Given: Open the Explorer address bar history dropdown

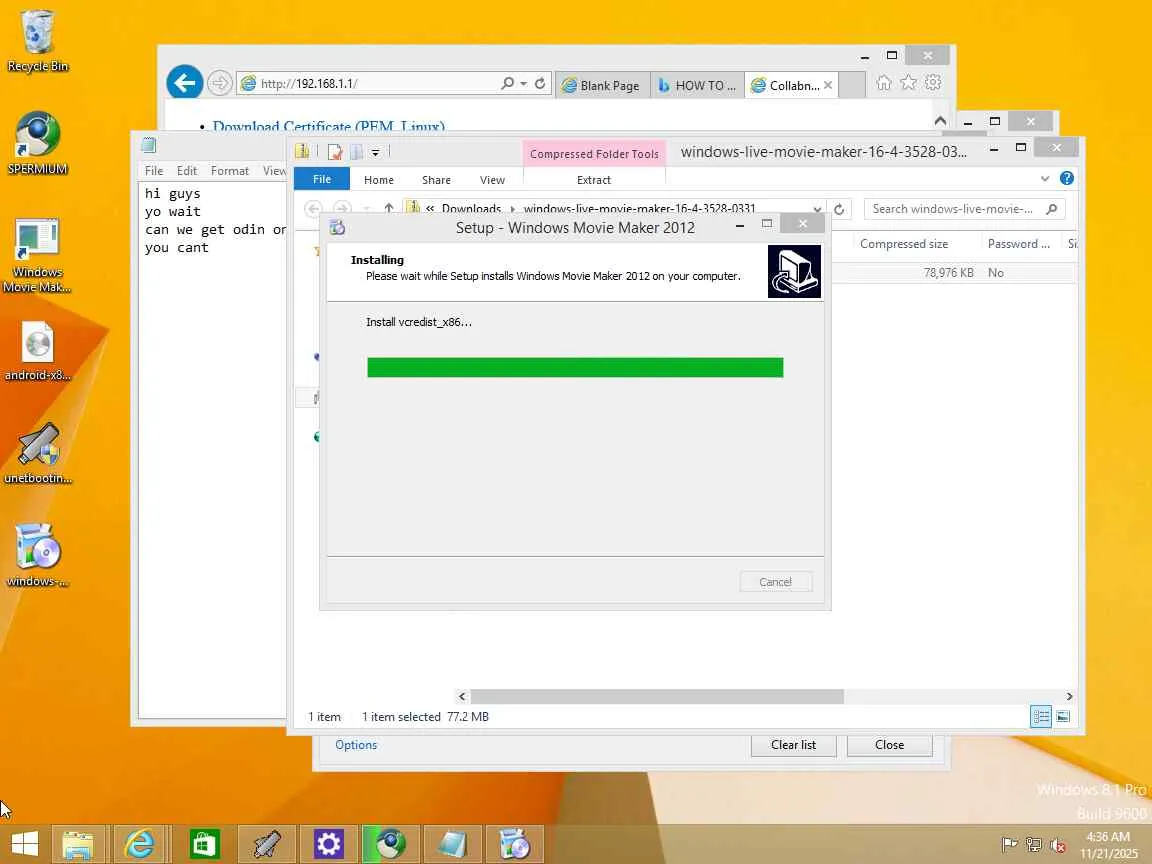Looking at the screenshot, I should click(817, 209).
